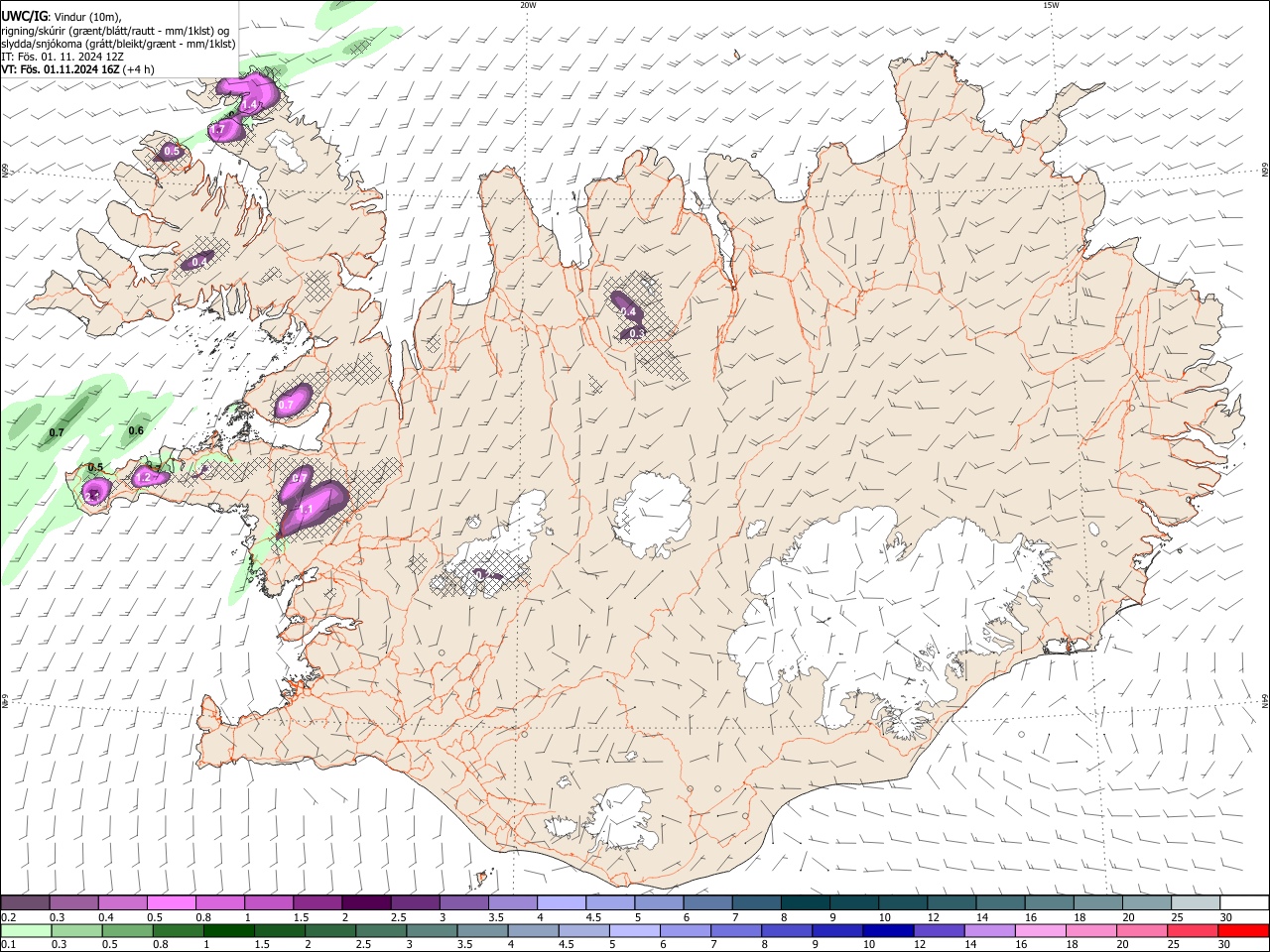Select the mid-green 0.5–0.8 rain legend swatch

127,930
